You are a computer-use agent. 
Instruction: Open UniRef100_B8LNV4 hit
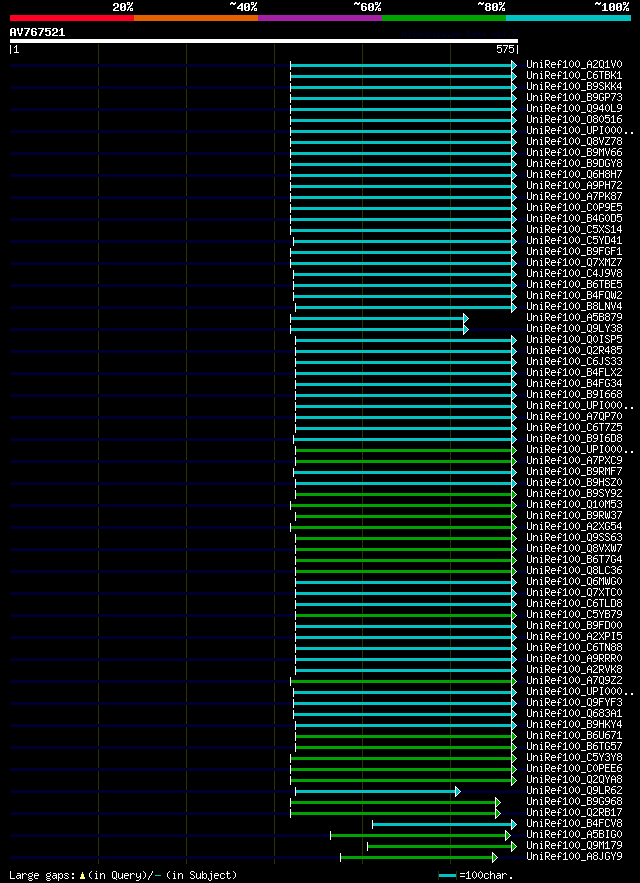click(574, 307)
